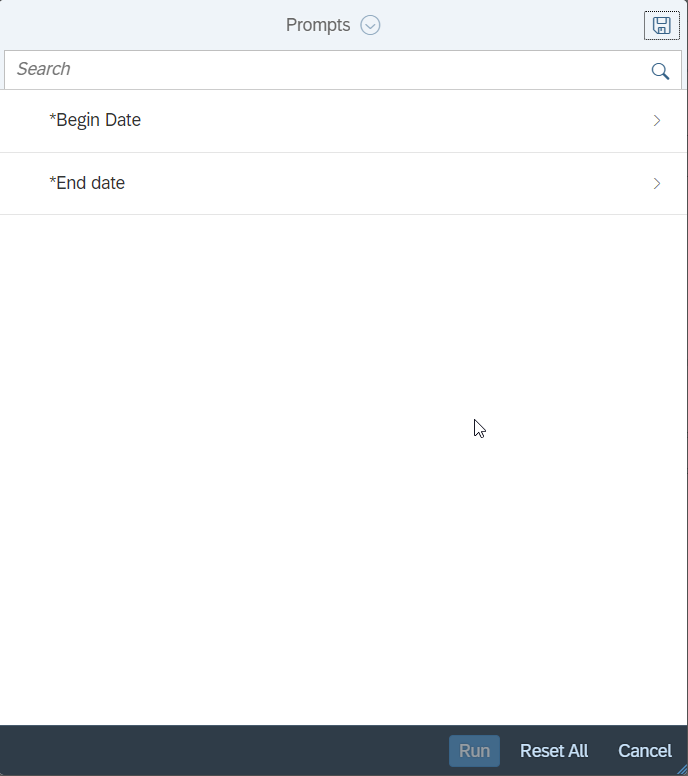Open the End date prompt row
Screen dimensions: 688x776
(x=344, y=183)
